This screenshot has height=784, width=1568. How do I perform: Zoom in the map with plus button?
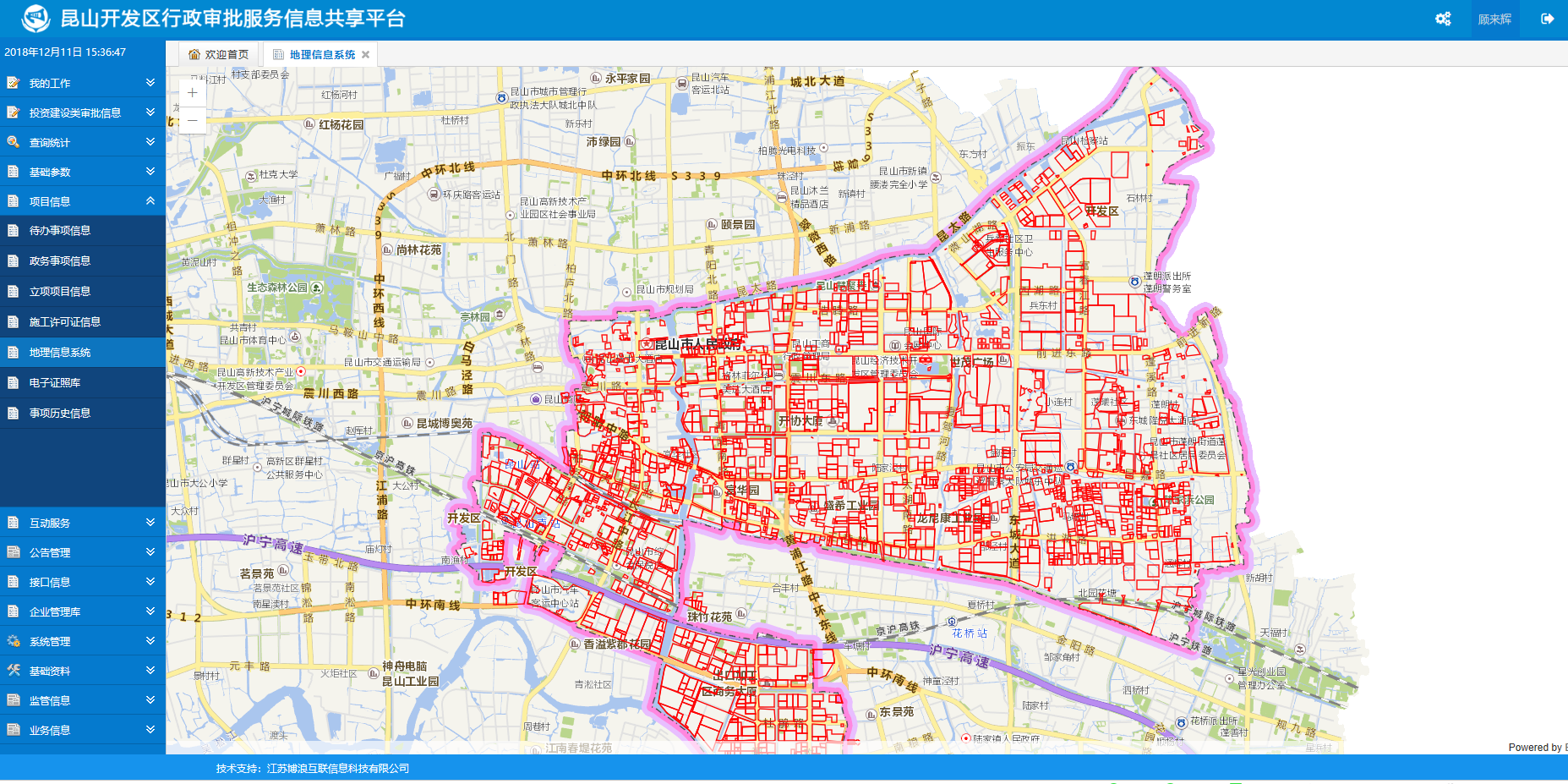(x=193, y=93)
